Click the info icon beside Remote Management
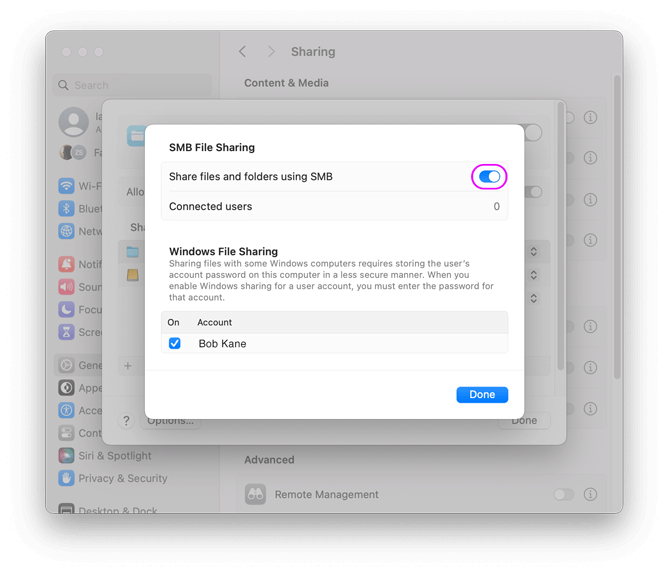The height and width of the screenshot is (573, 668). [x=591, y=494]
